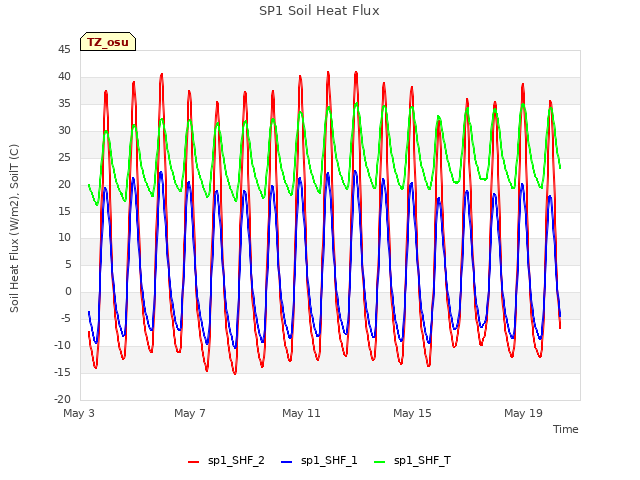Click the y-axis label Soil Heat Flux (W/m2), SoilT (C)
This screenshot has width=640, height=480.
(14, 228)
